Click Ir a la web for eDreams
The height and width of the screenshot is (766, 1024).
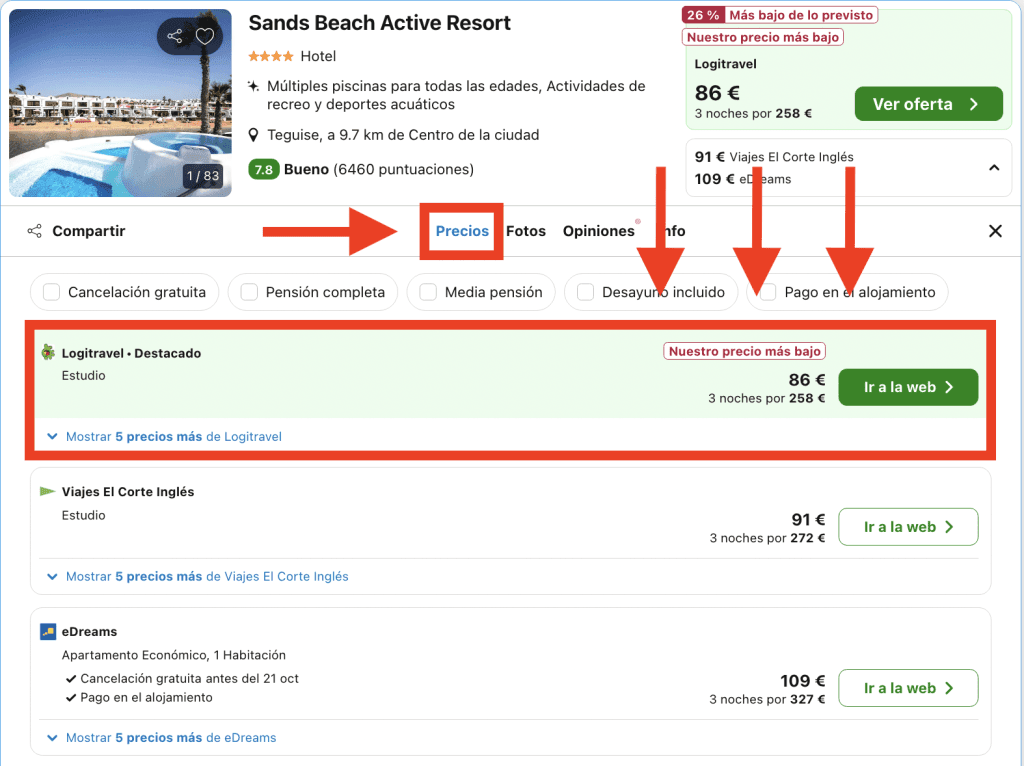pyautogui.click(x=908, y=688)
